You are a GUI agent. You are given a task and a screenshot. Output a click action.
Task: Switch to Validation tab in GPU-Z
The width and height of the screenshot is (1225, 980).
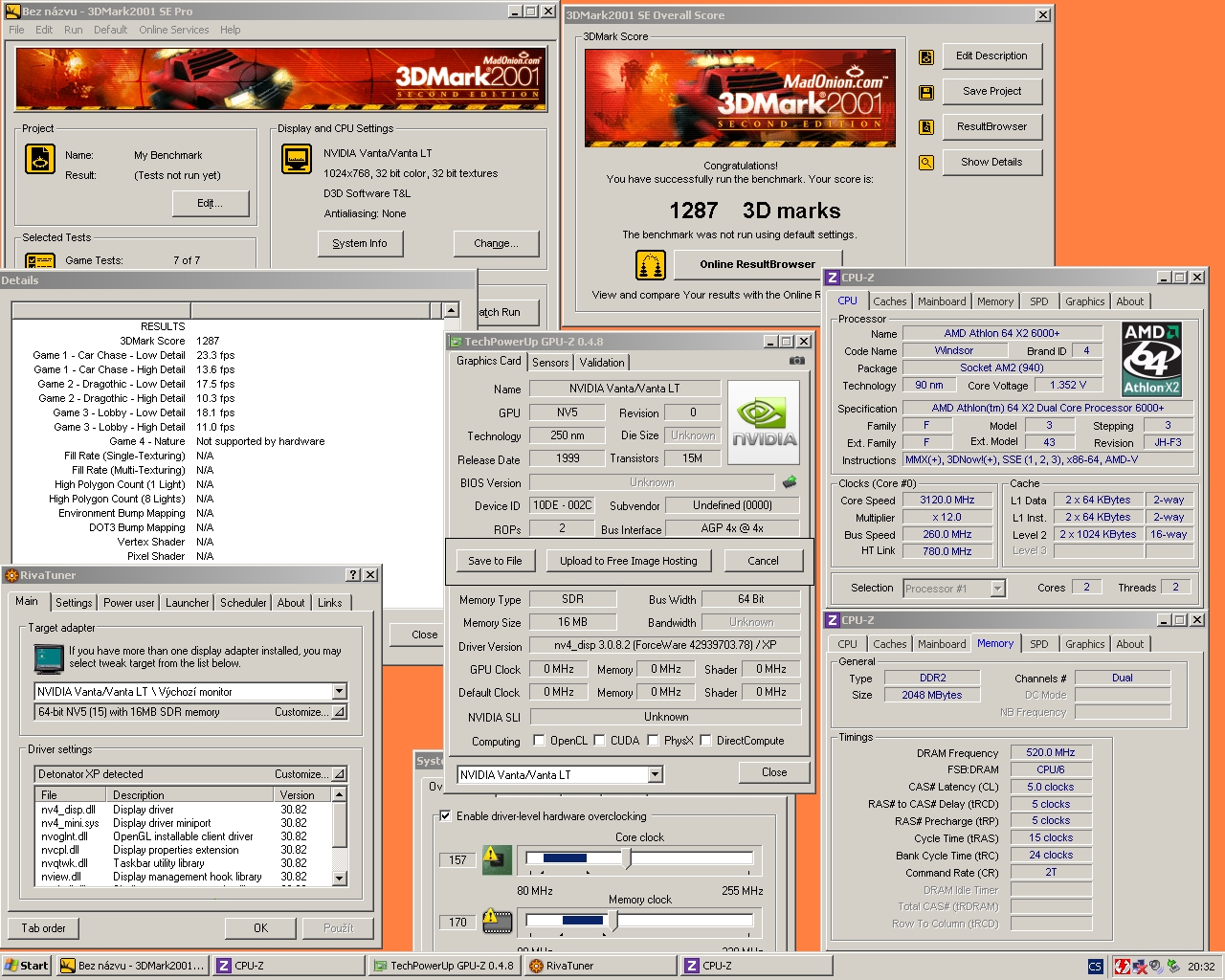pos(602,363)
